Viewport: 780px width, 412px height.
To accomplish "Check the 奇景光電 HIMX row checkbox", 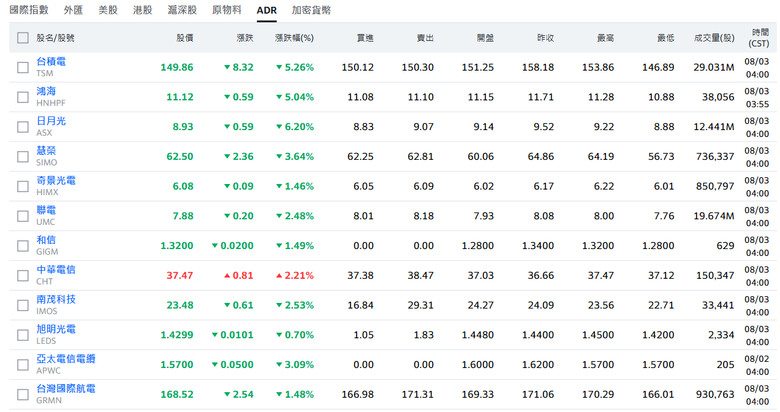I will coord(23,186).
